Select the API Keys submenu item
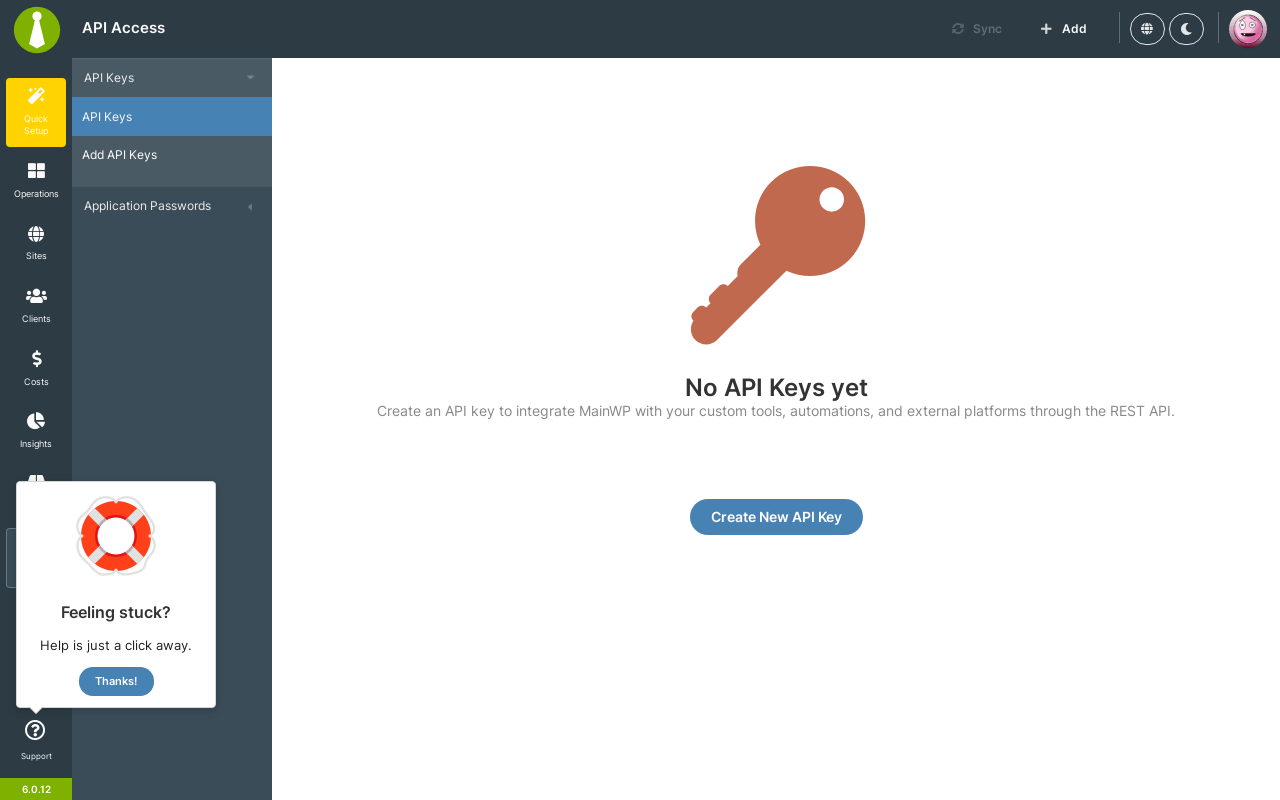 [x=172, y=117]
